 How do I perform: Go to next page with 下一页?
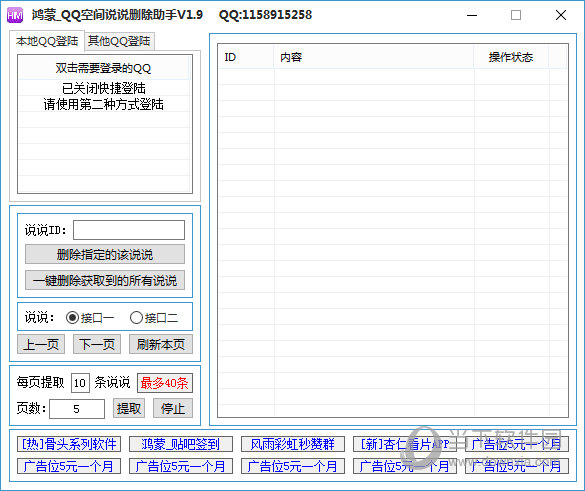pyautogui.click(x=97, y=344)
